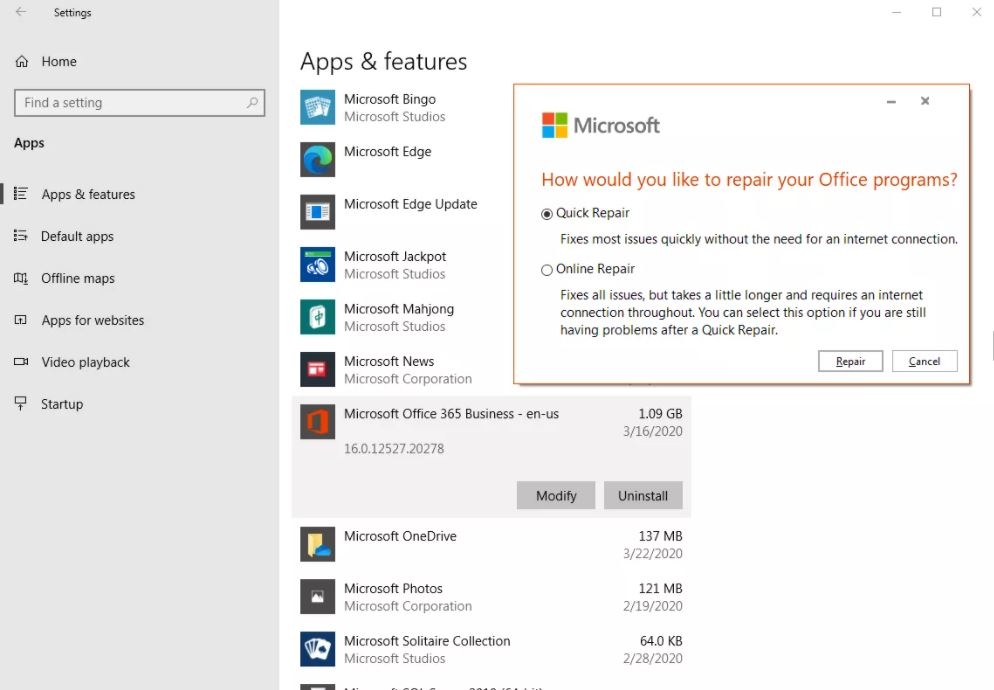994x690 pixels.
Task: Click the Microsoft Edge app icon
Action: pos(317,160)
